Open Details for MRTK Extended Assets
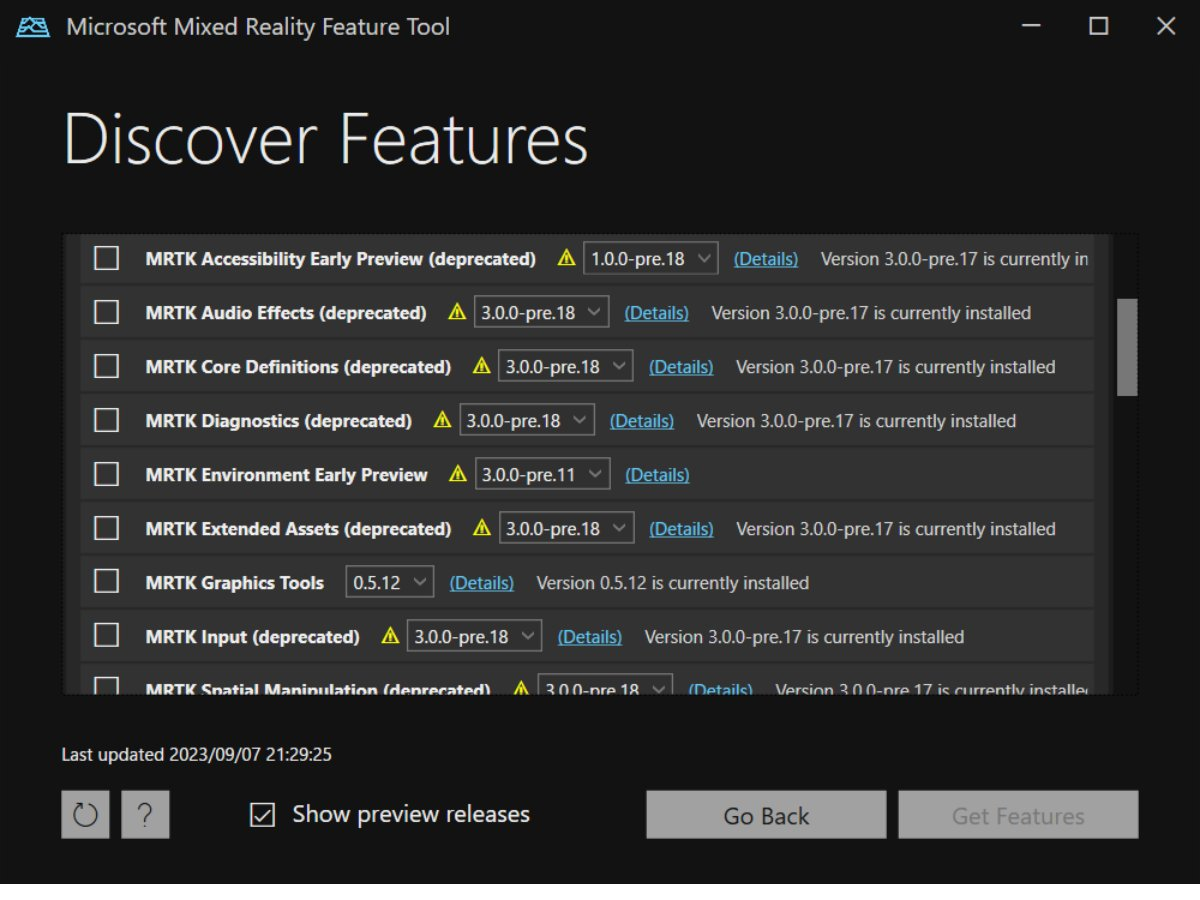The width and height of the screenshot is (1200, 900). click(681, 529)
